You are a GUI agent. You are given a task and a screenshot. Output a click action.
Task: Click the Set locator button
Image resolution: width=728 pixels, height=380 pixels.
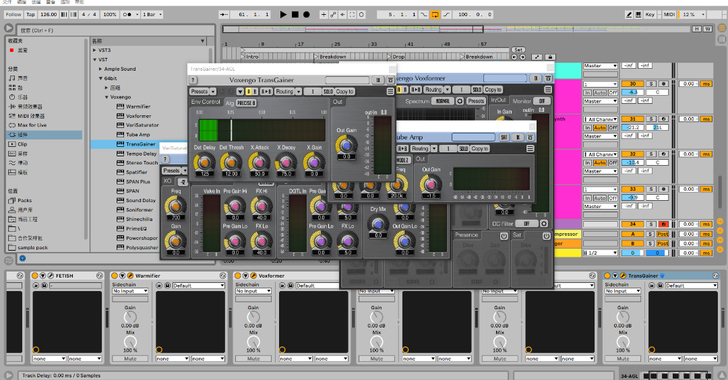pyautogui.click(x=518, y=50)
